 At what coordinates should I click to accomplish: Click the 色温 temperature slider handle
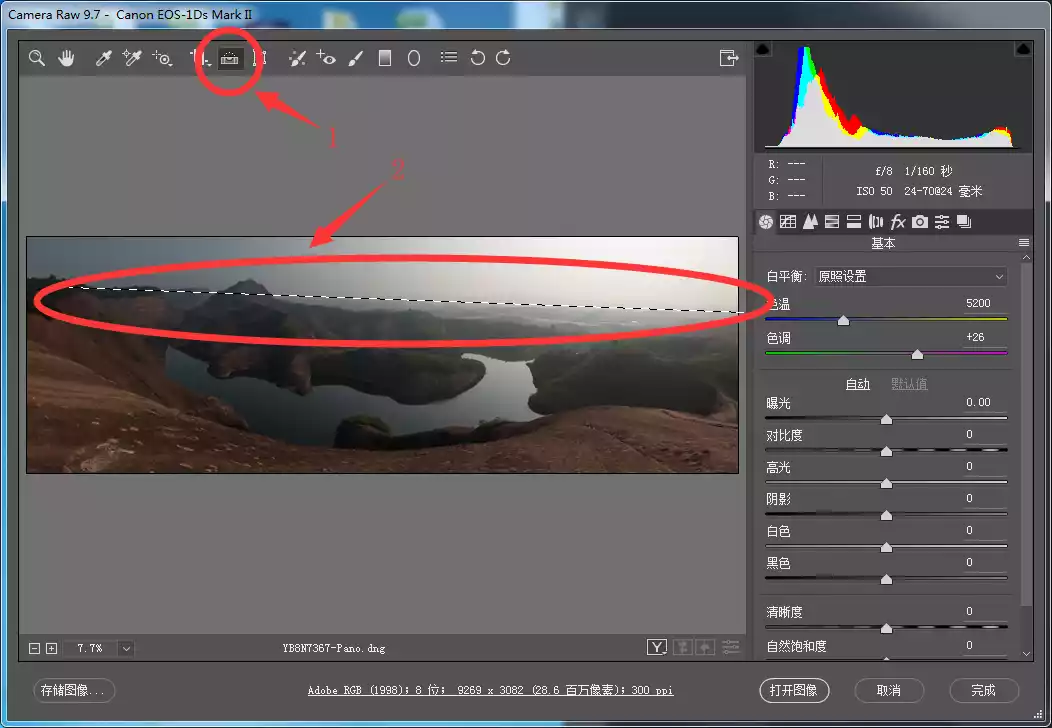[x=843, y=321]
